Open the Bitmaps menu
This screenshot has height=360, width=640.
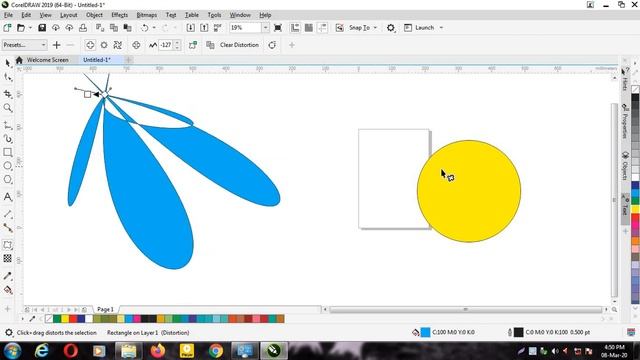click(147, 15)
